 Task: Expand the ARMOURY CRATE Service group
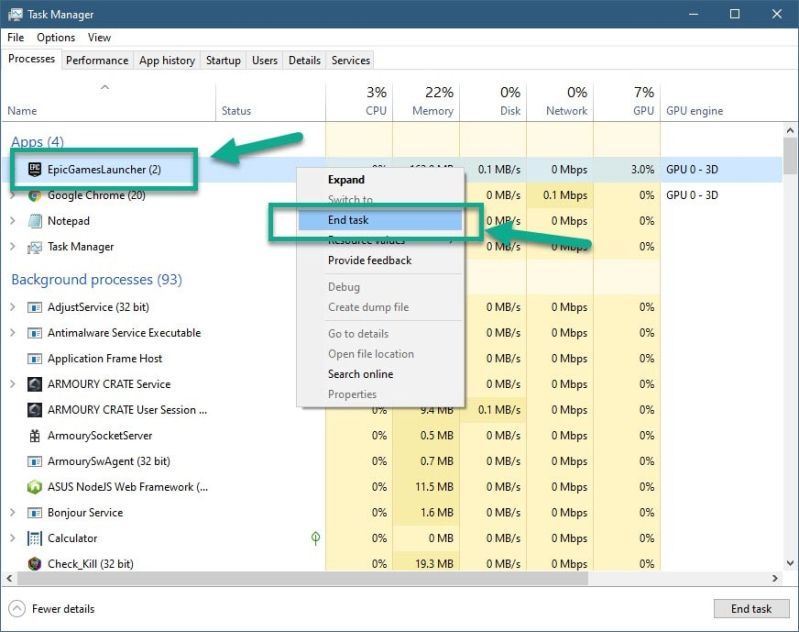[x=13, y=384]
